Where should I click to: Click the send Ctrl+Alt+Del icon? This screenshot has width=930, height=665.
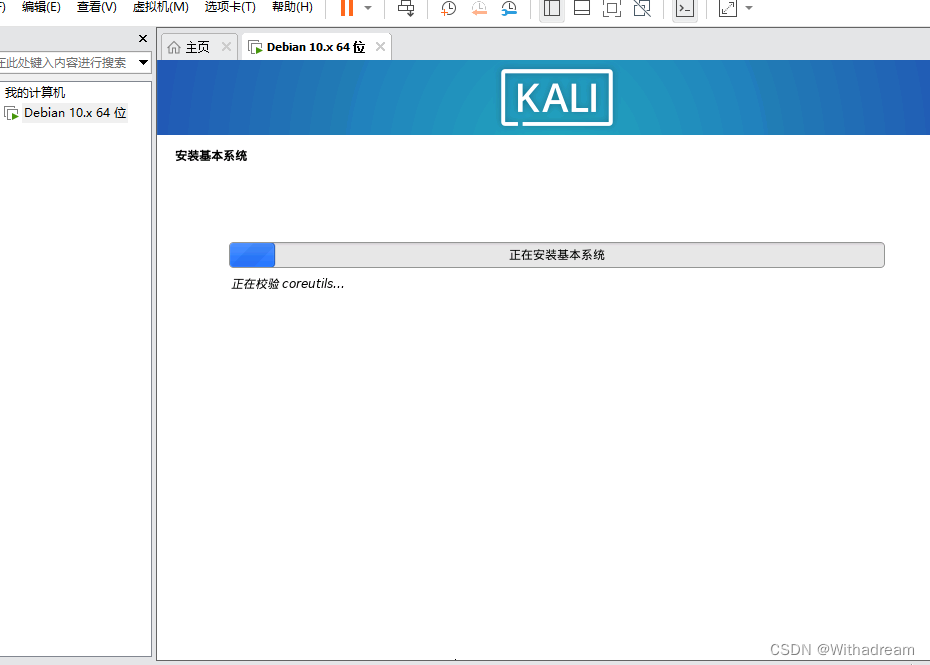click(x=406, y=8)
